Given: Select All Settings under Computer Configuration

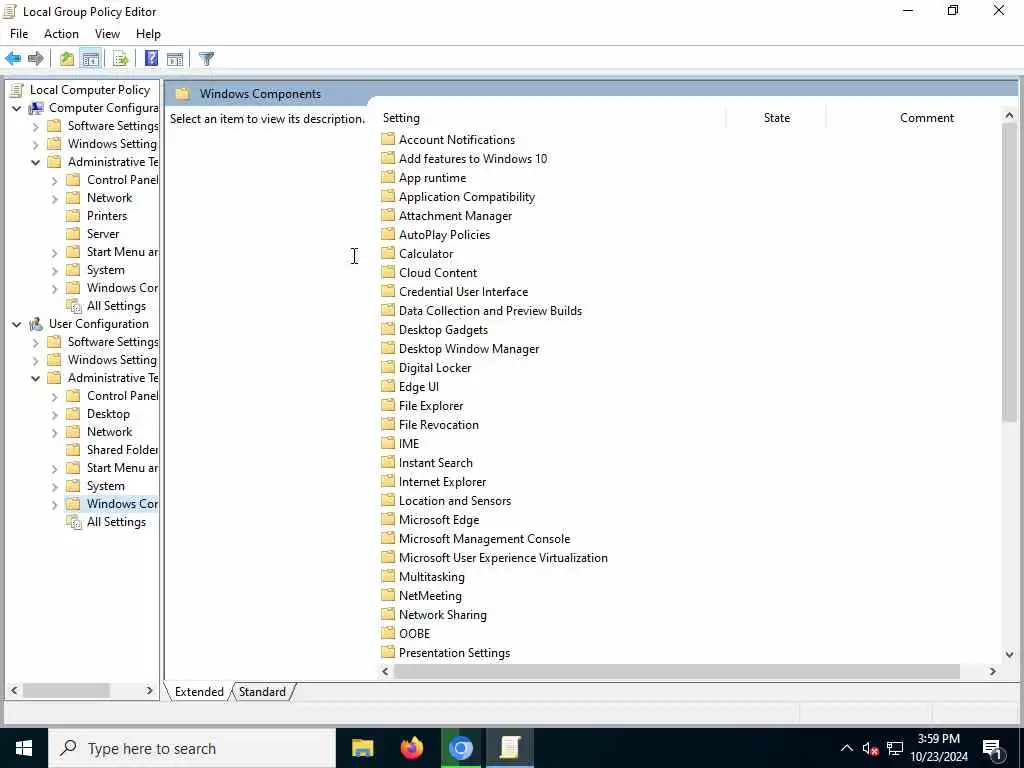Looking at the screenshot, I should (x=116, y=306).
